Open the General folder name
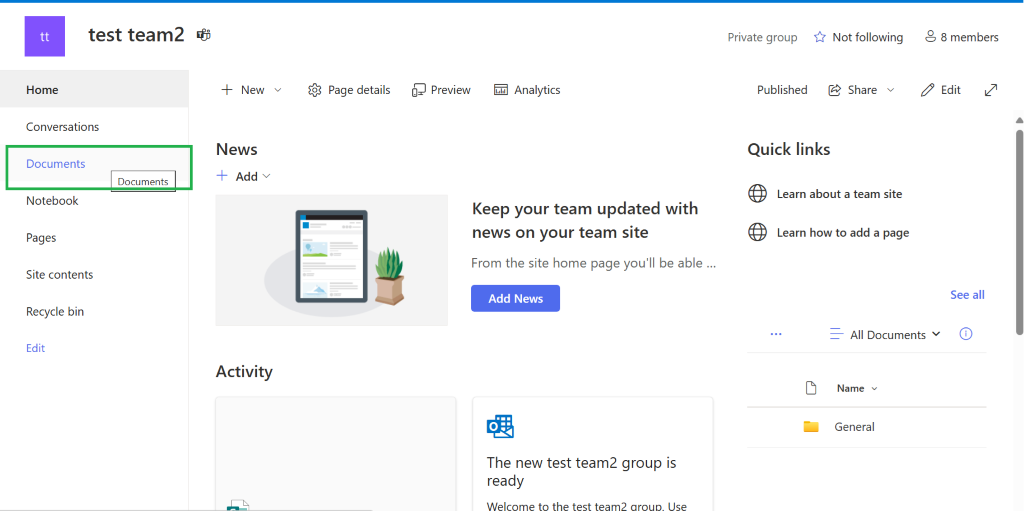Screen dimensions: 1024x511 (854, 427)
